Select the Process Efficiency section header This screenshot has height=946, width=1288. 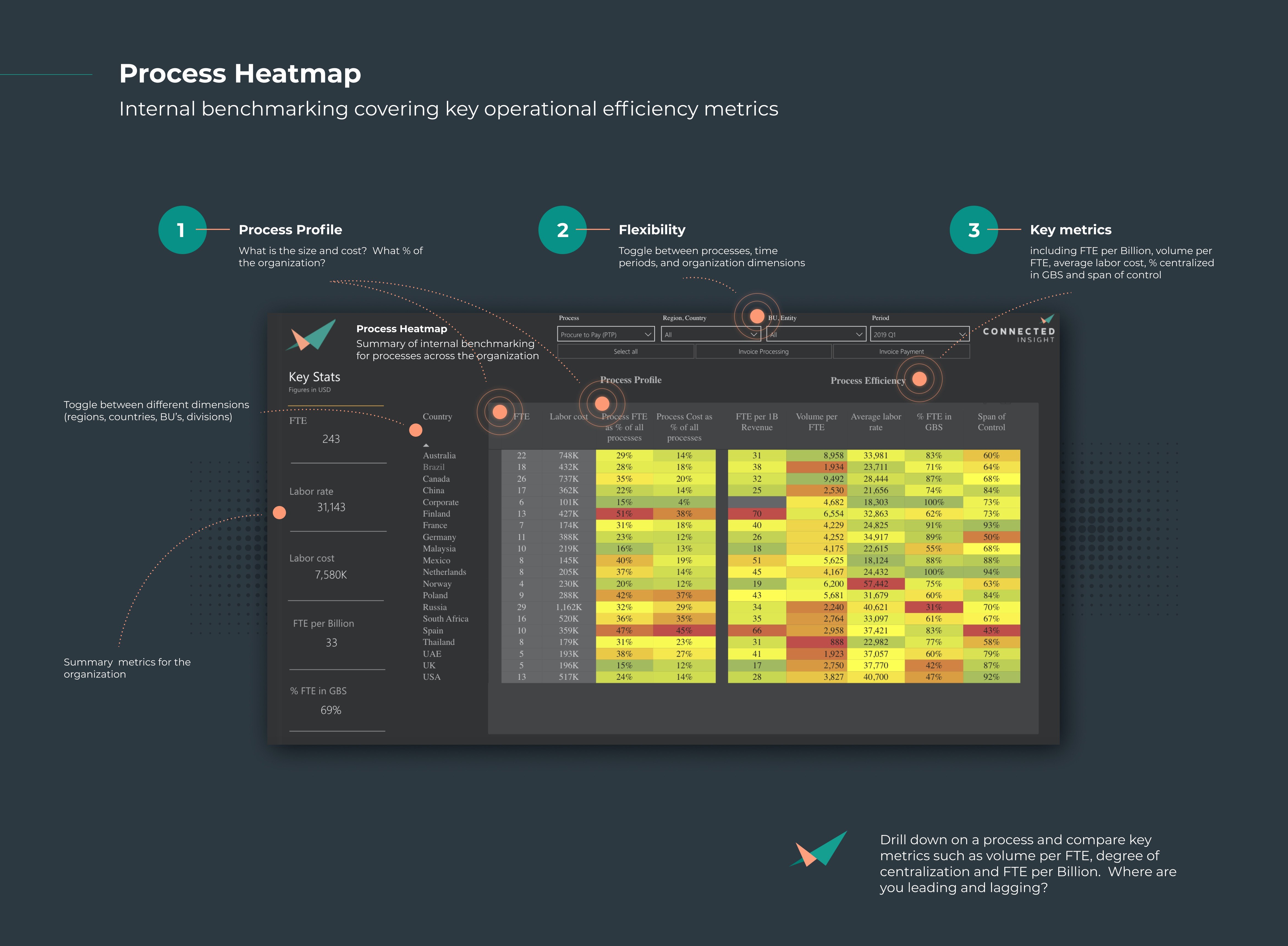(868, 380)
